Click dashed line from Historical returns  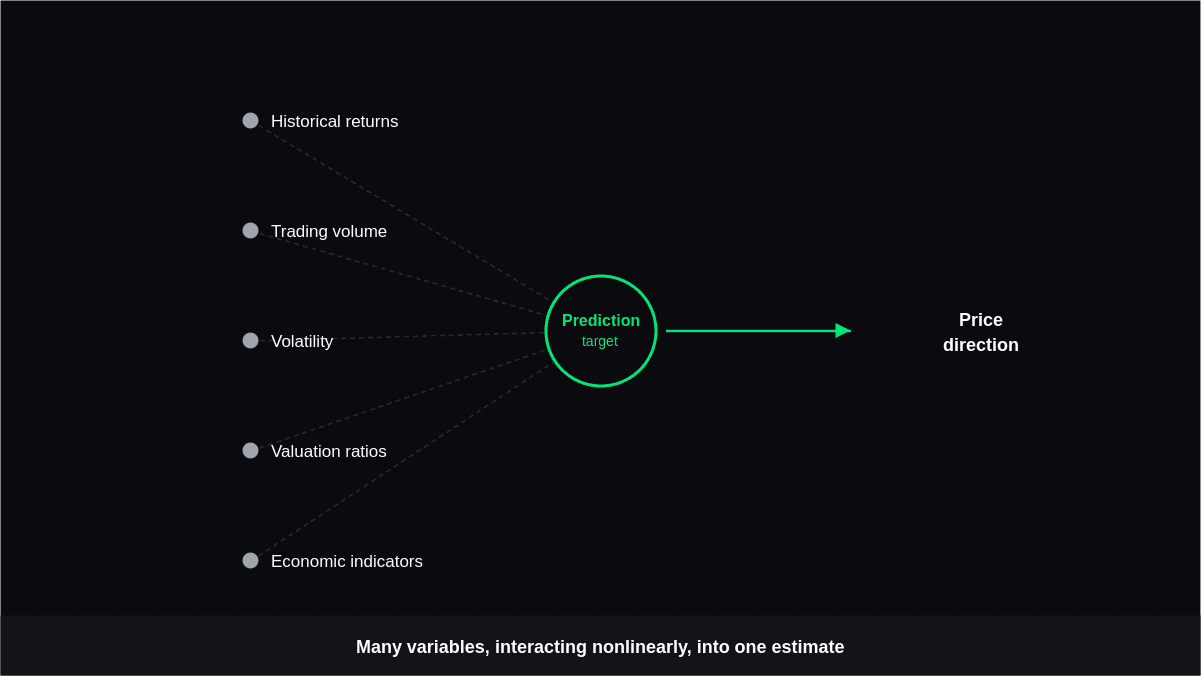(400, 210)
